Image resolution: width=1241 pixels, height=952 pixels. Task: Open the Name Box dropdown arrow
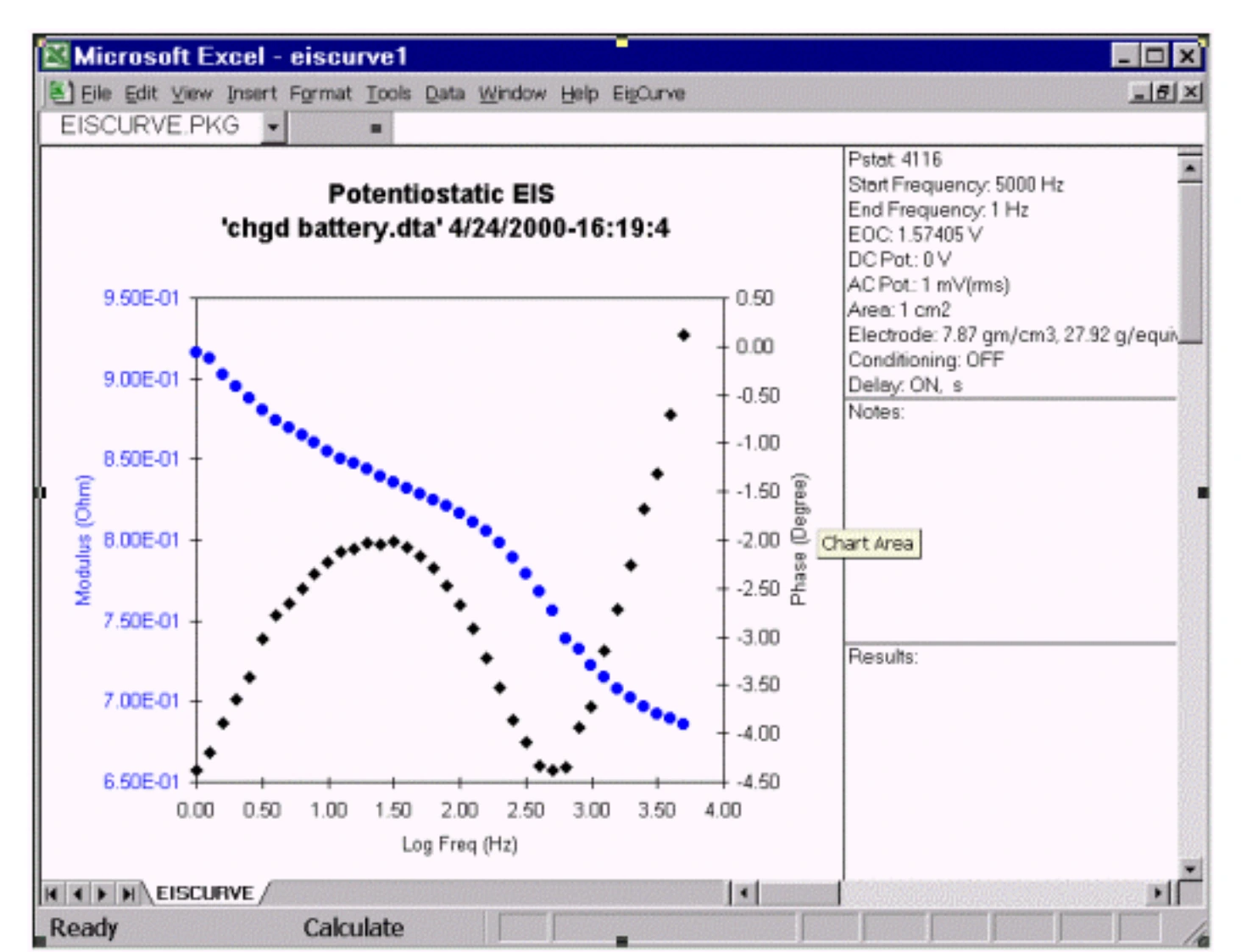click(273, 127)
